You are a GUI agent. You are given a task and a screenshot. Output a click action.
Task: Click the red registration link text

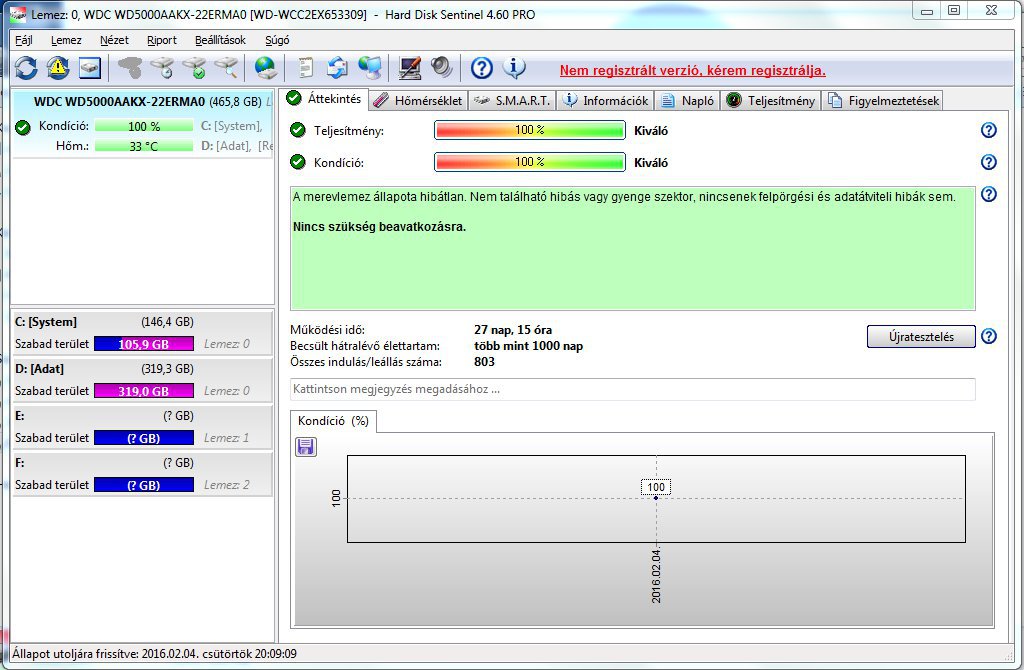pos(692,71)
